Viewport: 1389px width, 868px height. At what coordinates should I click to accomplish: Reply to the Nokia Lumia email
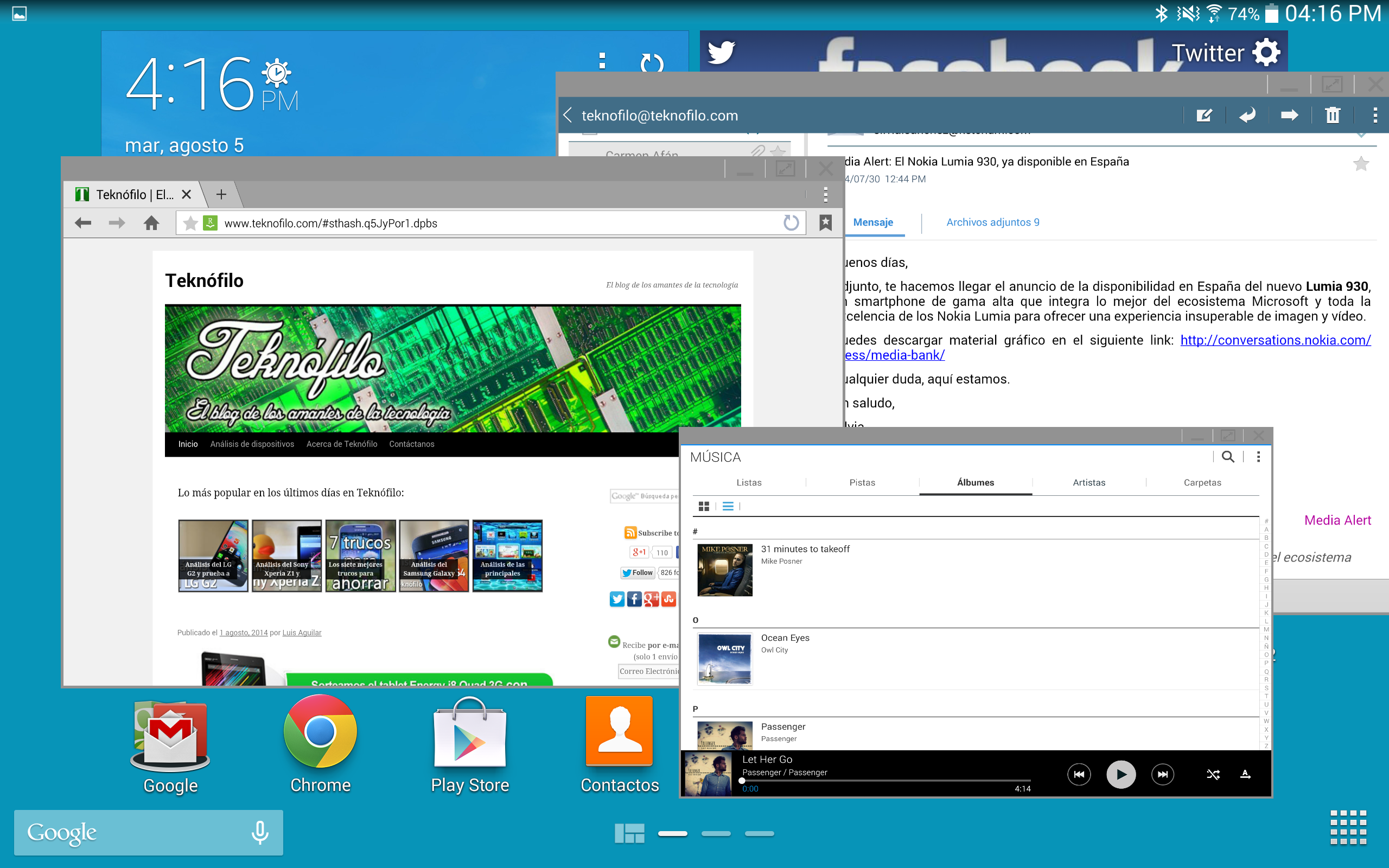point(1247,116)
